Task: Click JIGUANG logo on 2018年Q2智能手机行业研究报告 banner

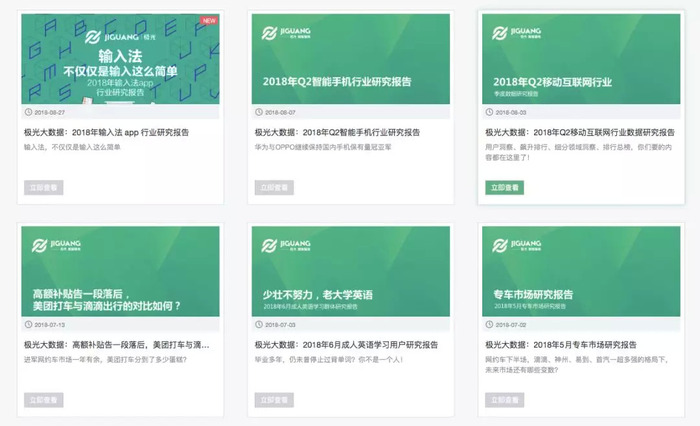Action: (x=286, y=33)
